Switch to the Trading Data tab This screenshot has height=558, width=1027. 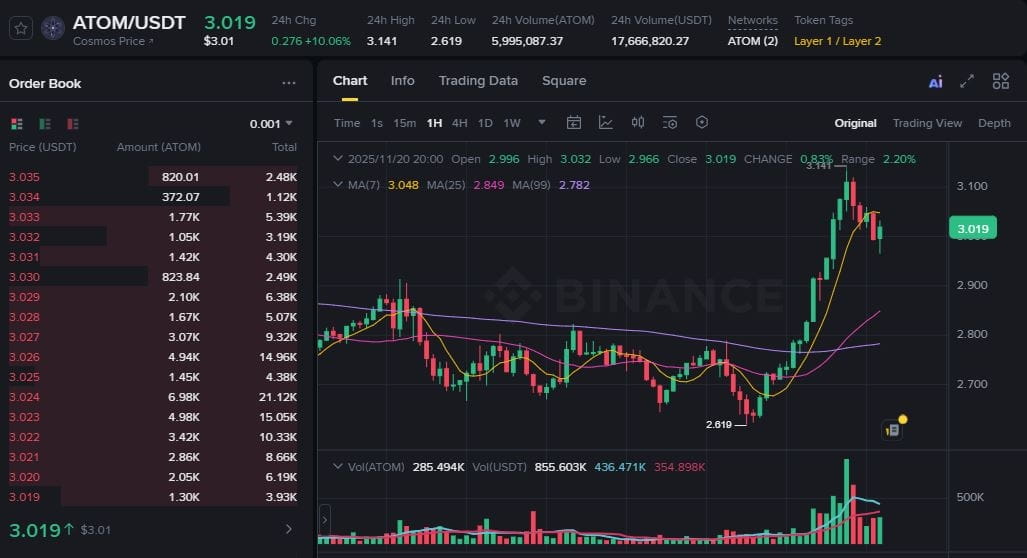(x=478, y=81)
